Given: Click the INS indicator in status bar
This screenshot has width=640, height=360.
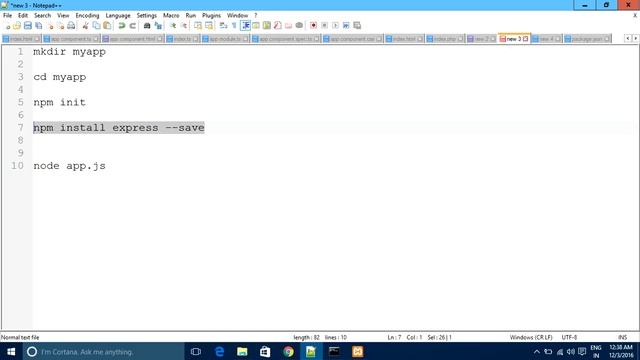Looking at the screenshot, I should pyautogui.click(x=622, y=338).
